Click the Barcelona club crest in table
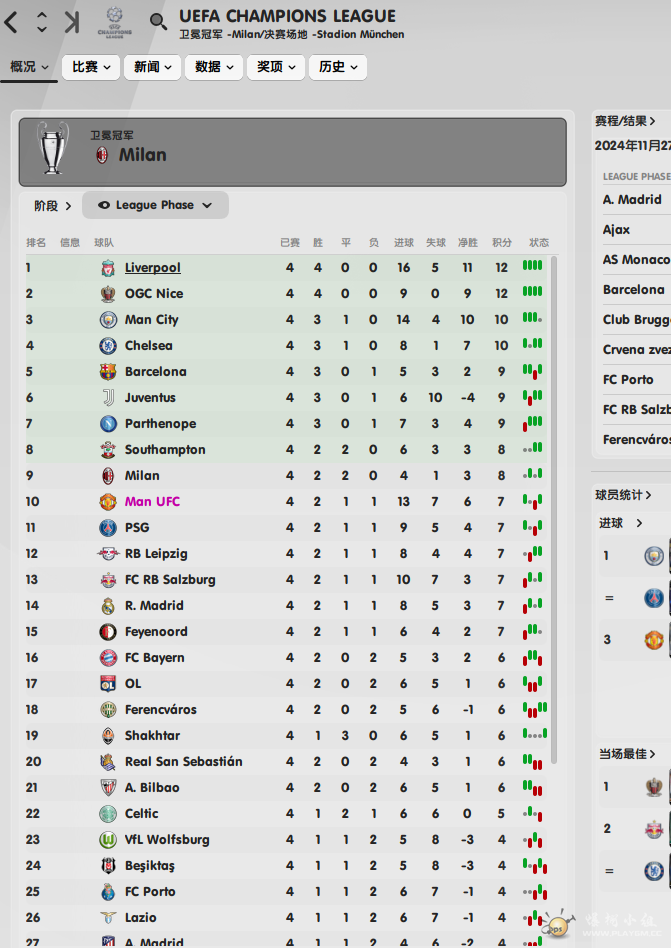 click(108, 372)
